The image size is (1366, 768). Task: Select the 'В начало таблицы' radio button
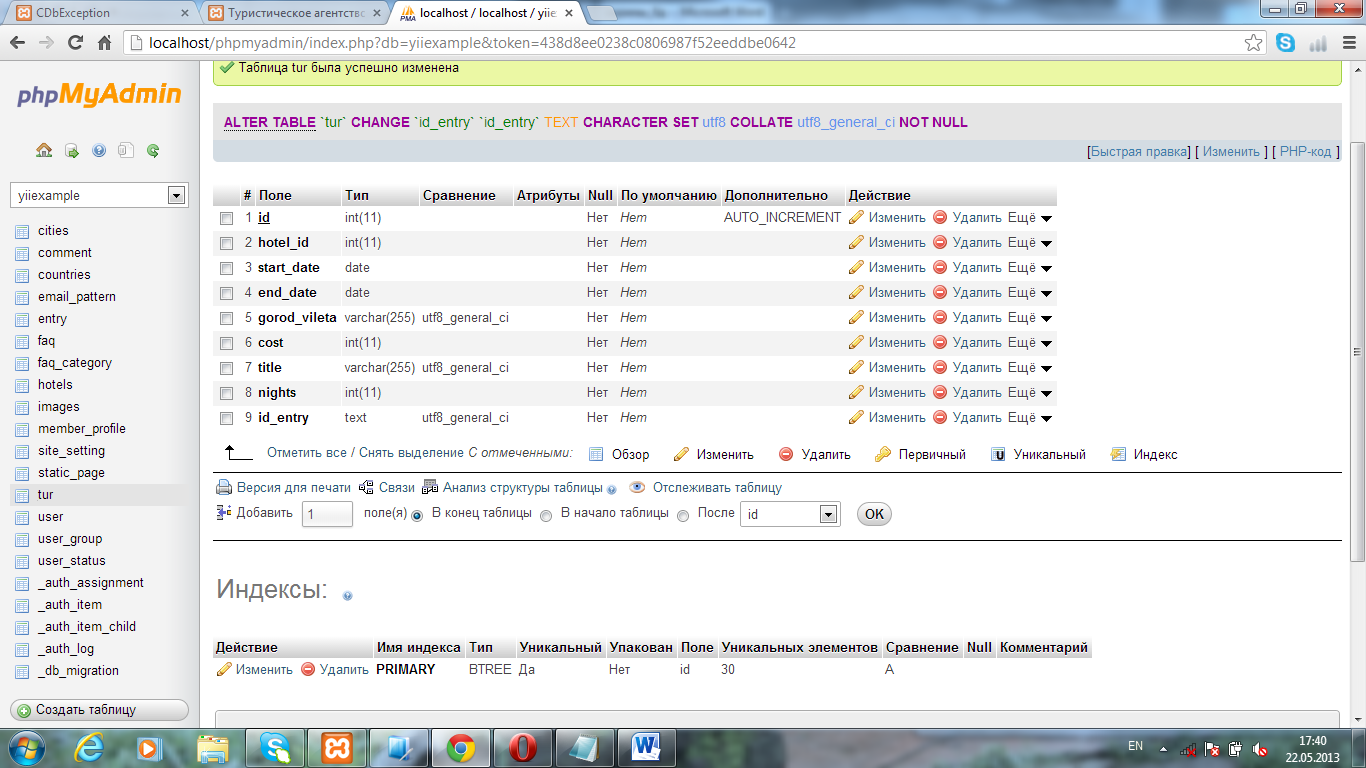[546, 516]
